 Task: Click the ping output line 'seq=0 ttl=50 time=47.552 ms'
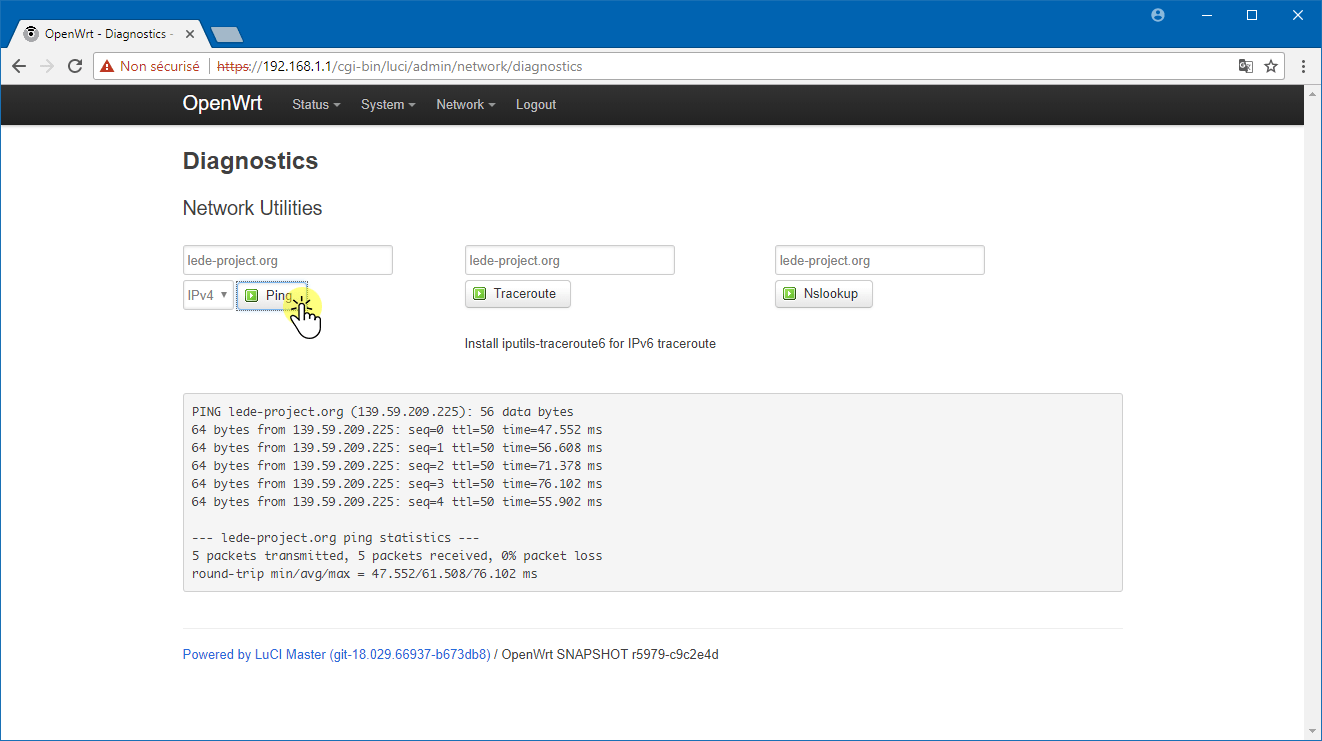tap(397, 430)
